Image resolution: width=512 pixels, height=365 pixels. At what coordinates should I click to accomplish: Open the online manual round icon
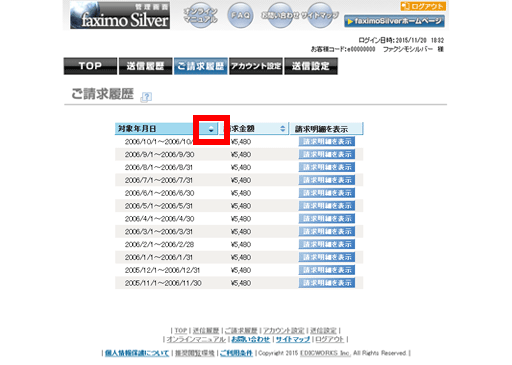coord(200,15)
